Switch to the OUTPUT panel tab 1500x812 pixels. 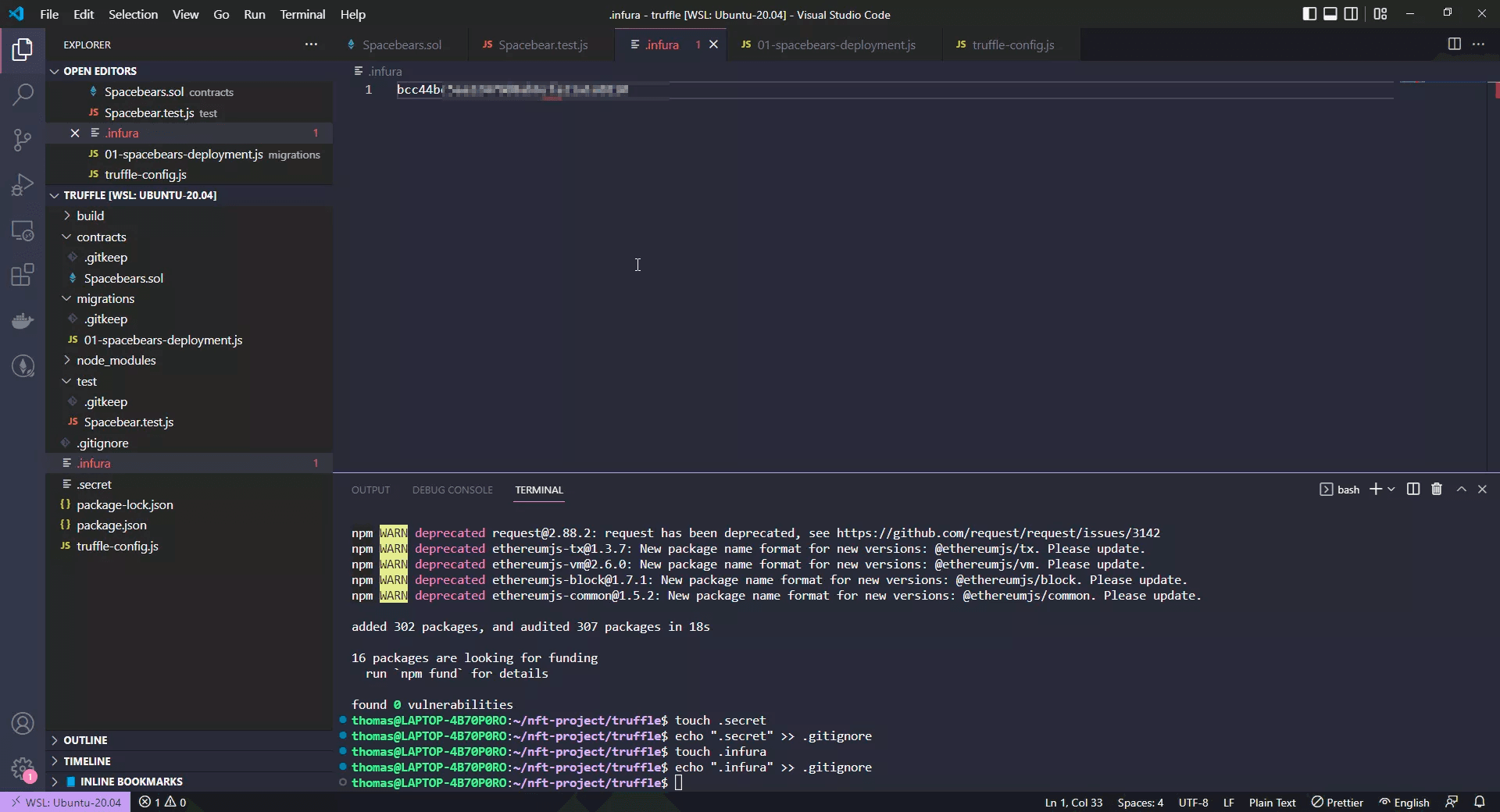pos(370,490)
